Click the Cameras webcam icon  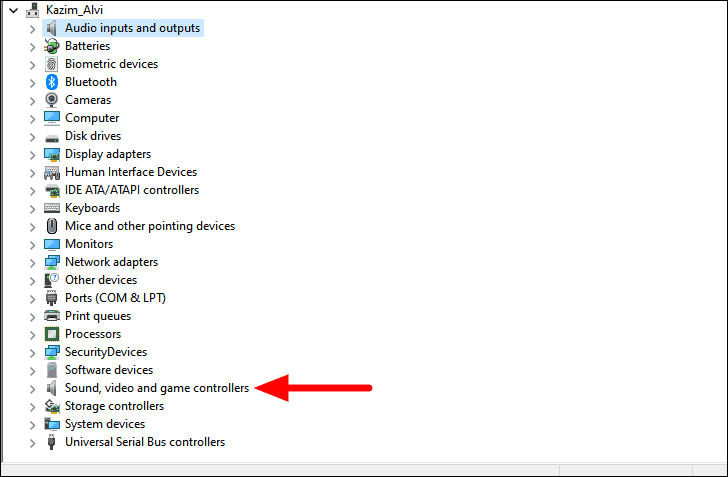[x=52, y=100]
